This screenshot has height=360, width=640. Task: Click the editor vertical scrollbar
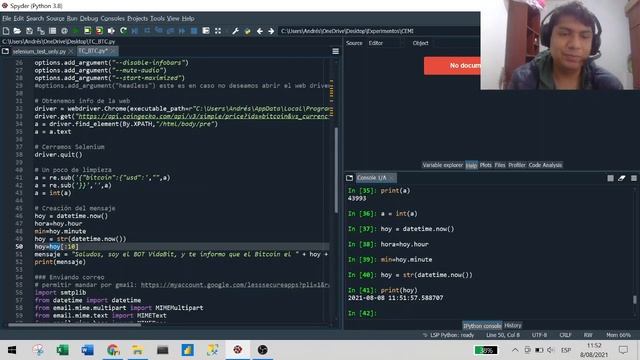coord(336,171)
